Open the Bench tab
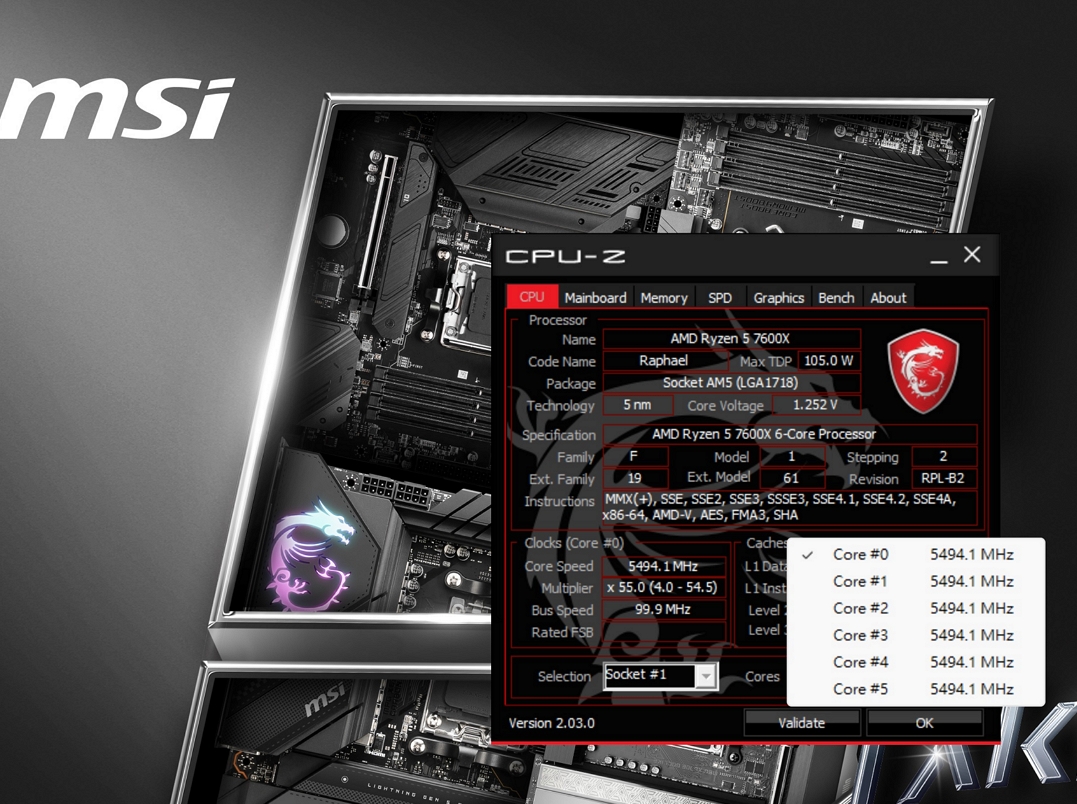1077x804 pixels. point(836,297)
